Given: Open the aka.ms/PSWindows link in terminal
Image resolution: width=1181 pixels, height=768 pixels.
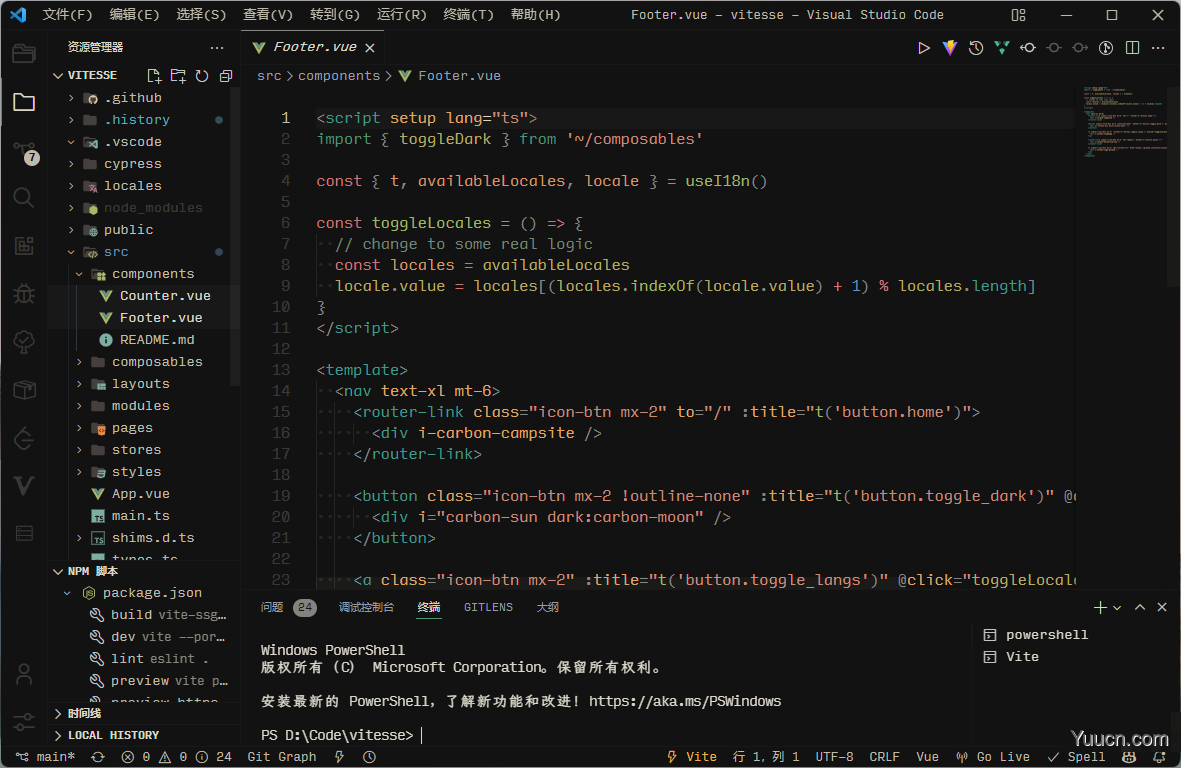Looking at the screenshot, I should (x=685, y=701).
